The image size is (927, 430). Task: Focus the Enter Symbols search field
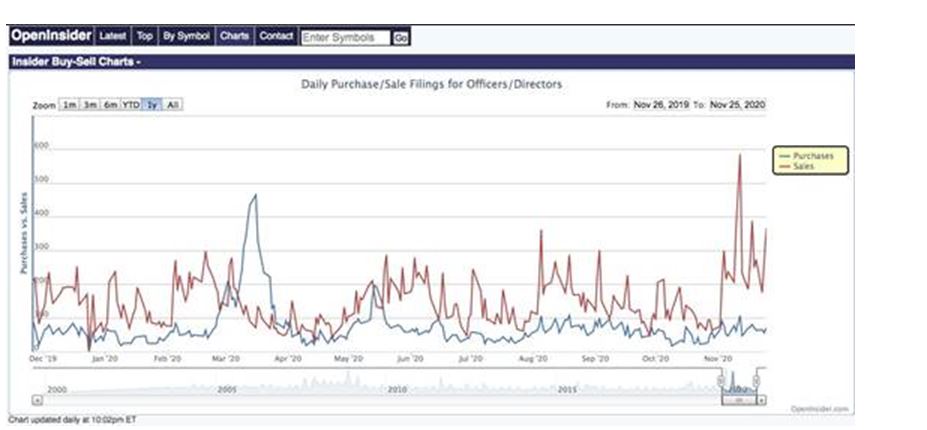[x=345, y=38]
